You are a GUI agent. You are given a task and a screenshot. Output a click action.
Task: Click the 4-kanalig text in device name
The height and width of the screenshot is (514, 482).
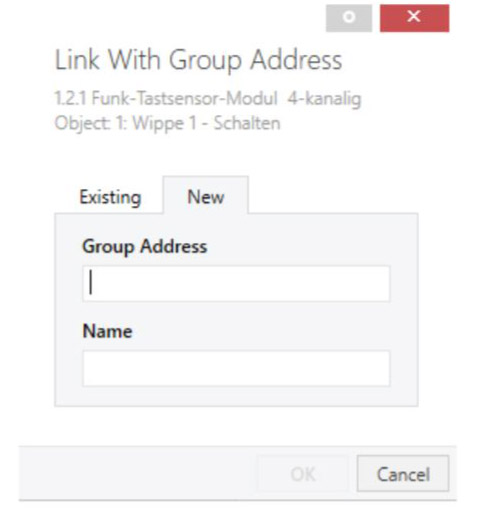[x=325, y=99]
